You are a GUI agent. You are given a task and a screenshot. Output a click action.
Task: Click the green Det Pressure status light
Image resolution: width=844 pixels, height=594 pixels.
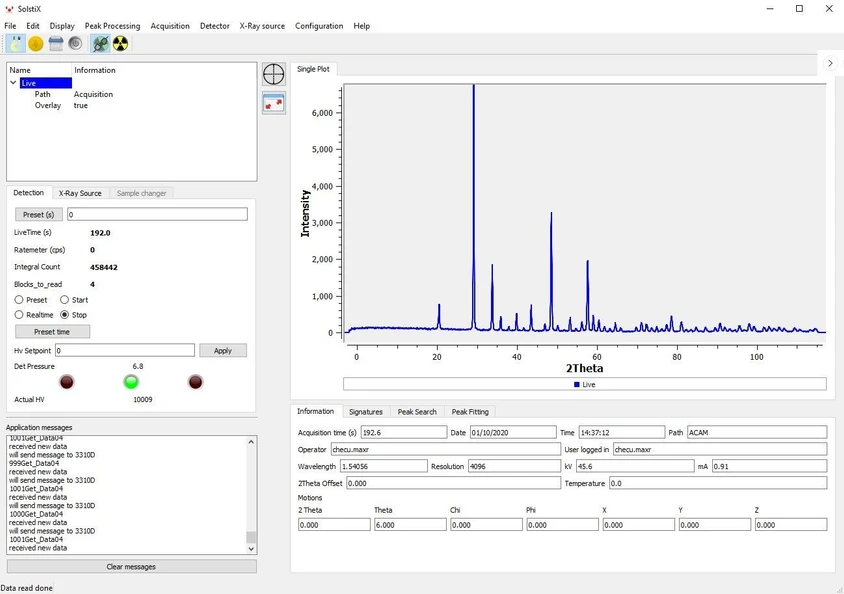(x=130, y=381)
